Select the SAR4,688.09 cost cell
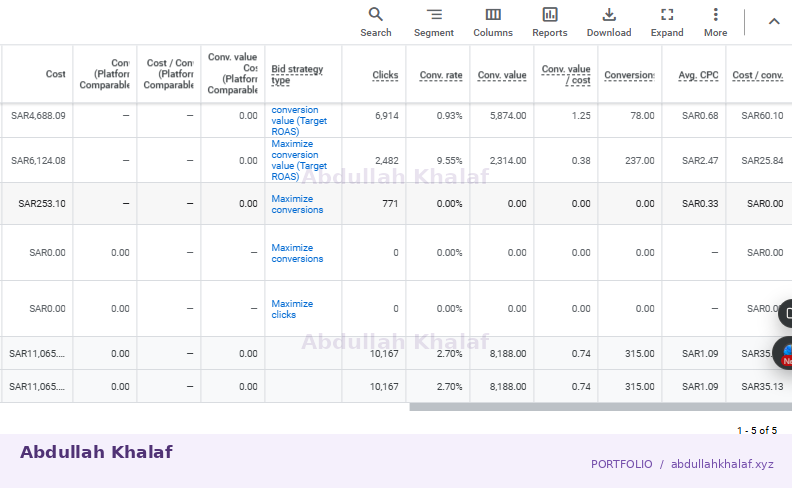 point(38,116)
